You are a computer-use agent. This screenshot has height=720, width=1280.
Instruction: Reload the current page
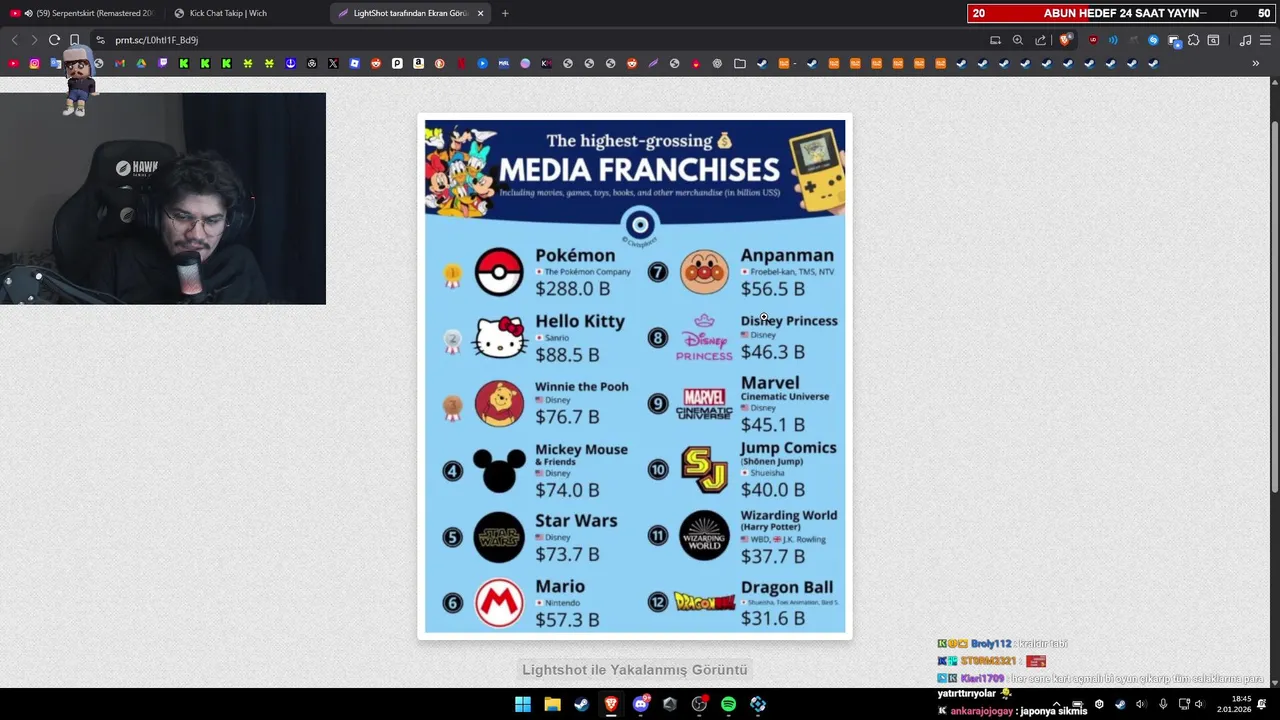pyautogui.click(x=54, y=40)
